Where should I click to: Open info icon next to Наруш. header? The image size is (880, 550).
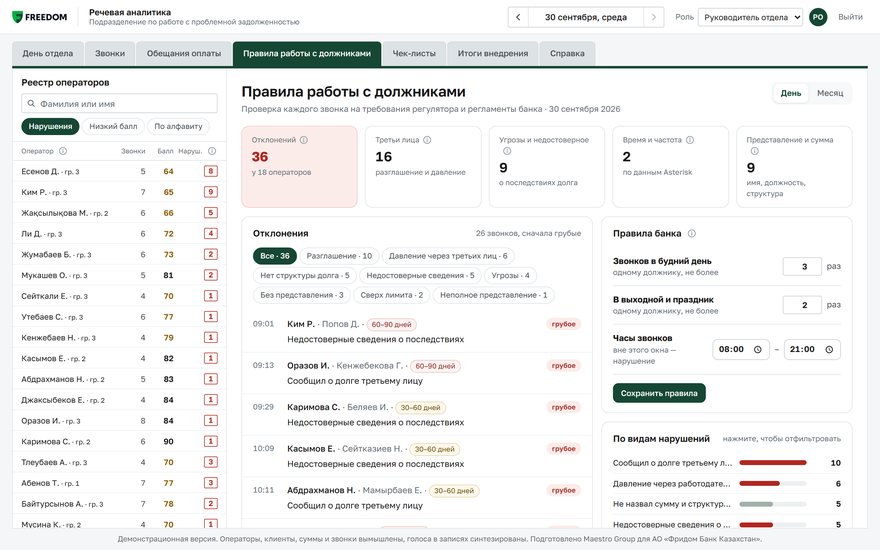[212, 151]
